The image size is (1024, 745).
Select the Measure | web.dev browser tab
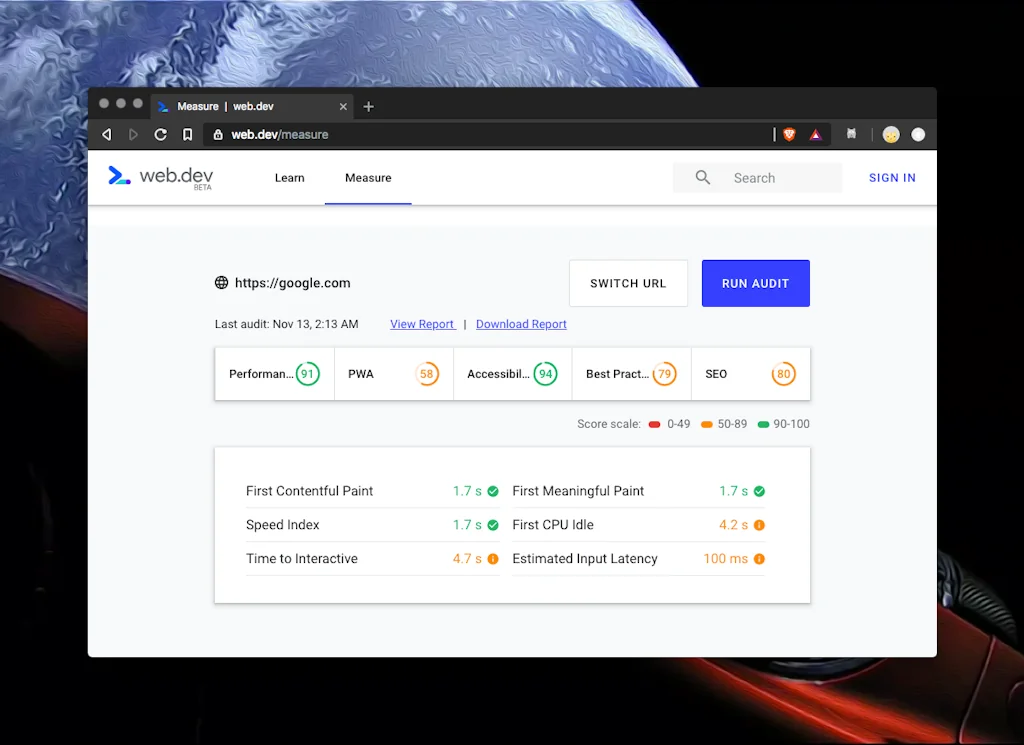tap(245, 106)
